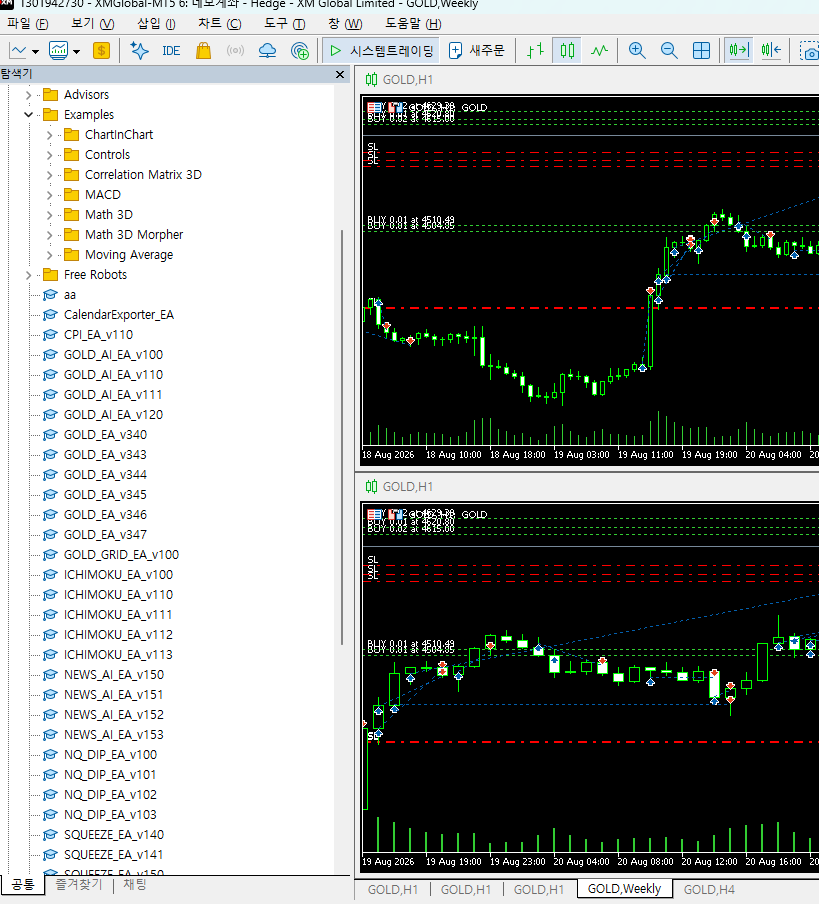
Task: Expand the Advisors folder
Action: click(28, 95)
